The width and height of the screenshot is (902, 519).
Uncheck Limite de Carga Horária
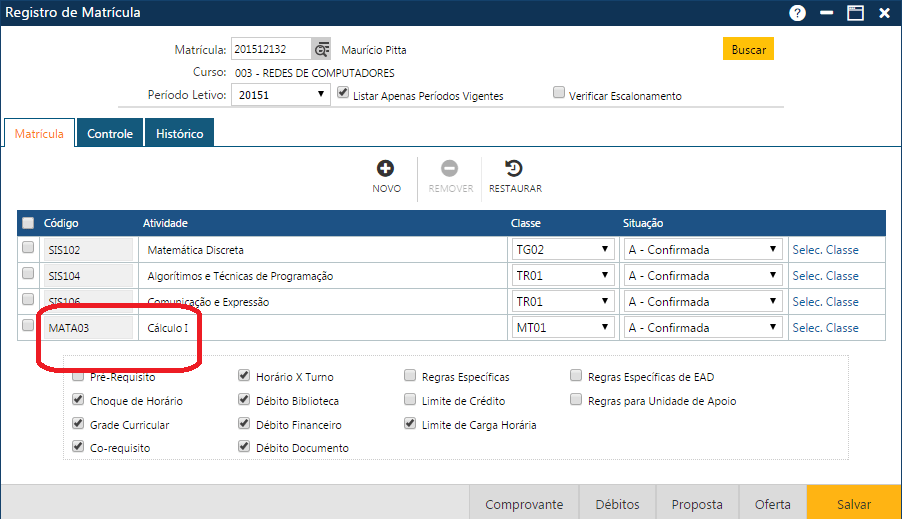pos(410,423)
